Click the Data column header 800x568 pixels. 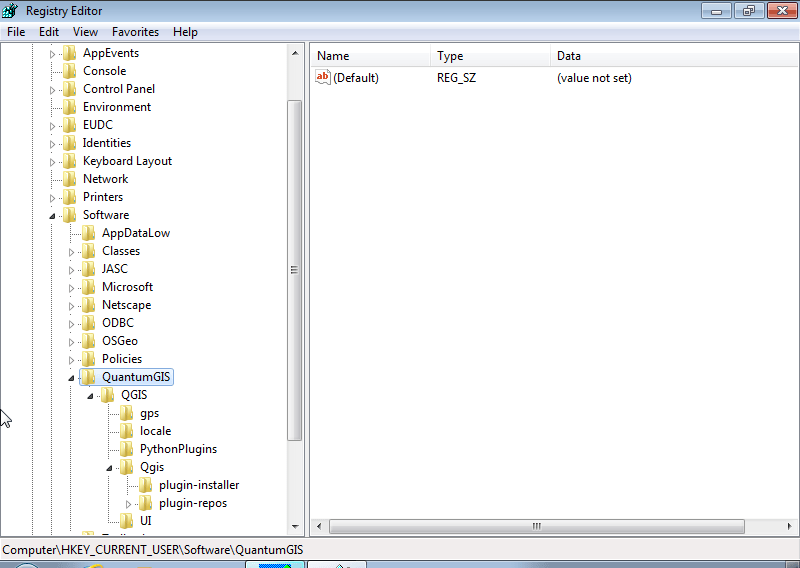coord(675,56)
